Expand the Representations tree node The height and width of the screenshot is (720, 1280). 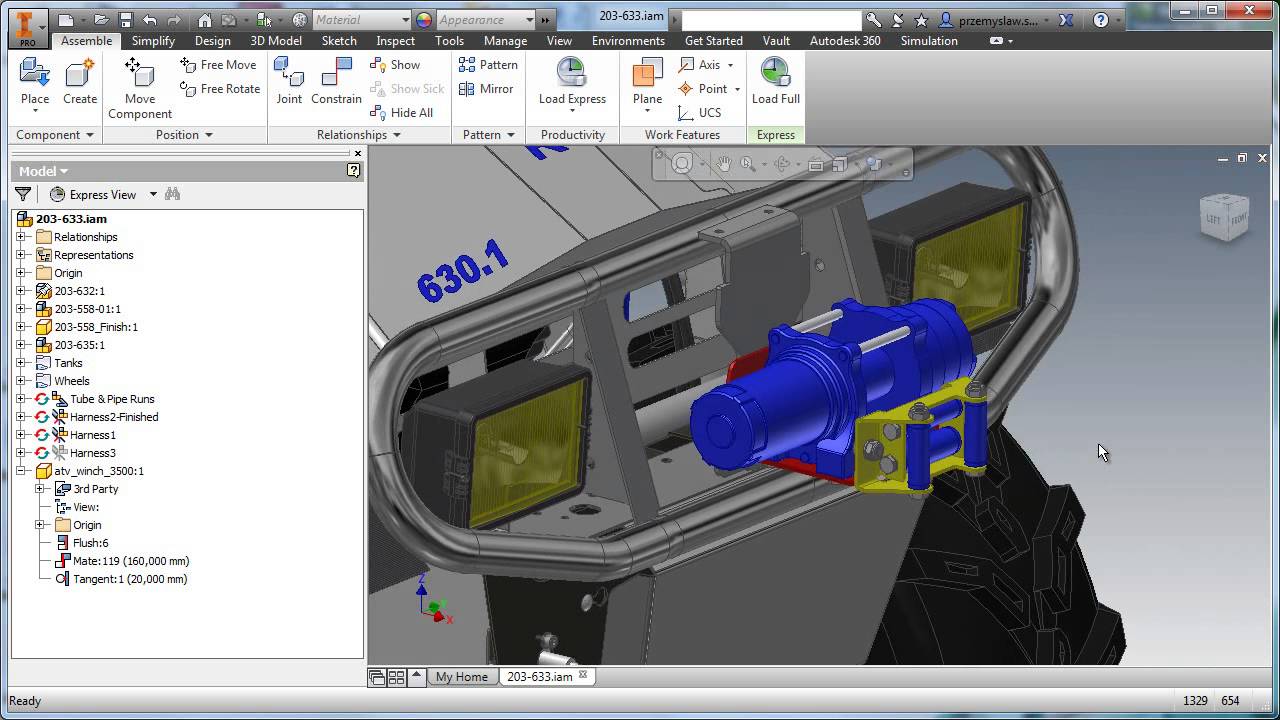tap(21, 255)
